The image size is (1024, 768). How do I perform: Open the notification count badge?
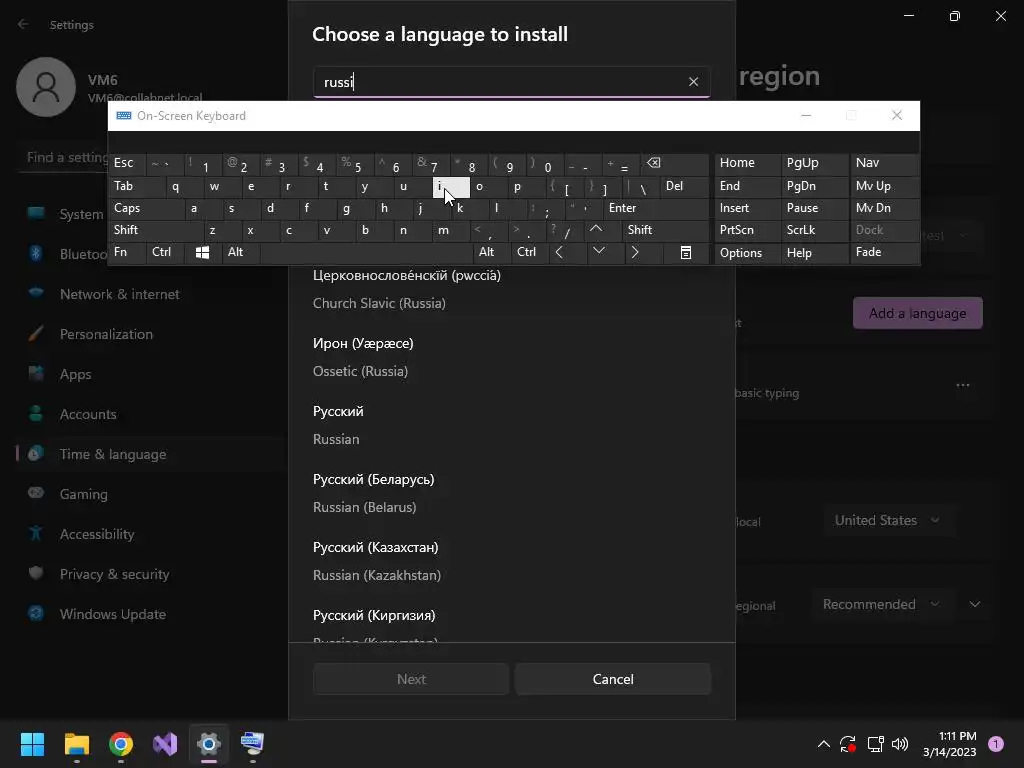click(995, 744)
